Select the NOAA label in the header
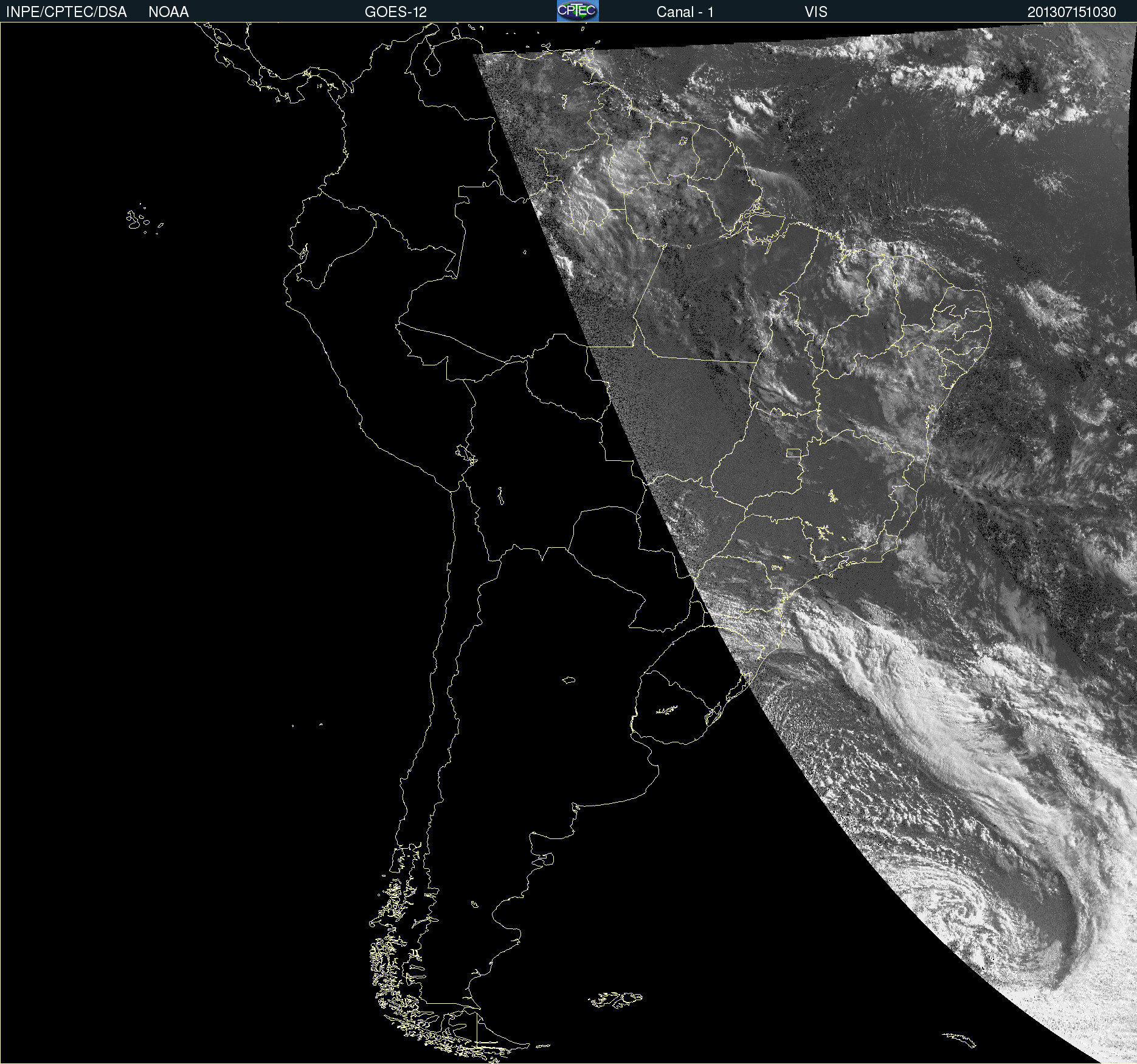This screenshot has width=1137, height=1064. click(168, 12)
